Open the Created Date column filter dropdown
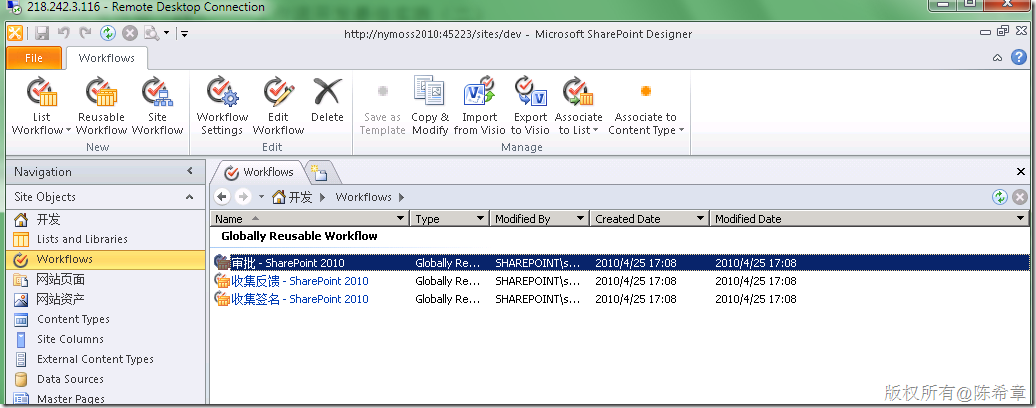 [x=701, y=219]
